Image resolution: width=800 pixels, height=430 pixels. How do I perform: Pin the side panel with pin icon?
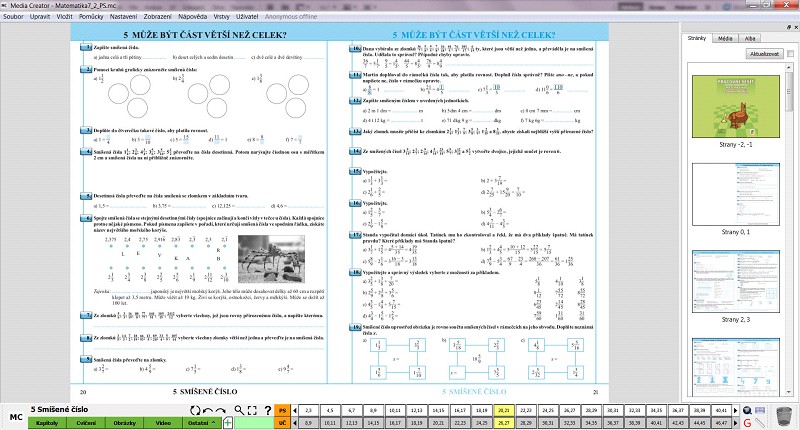click(x=789, y=27)
